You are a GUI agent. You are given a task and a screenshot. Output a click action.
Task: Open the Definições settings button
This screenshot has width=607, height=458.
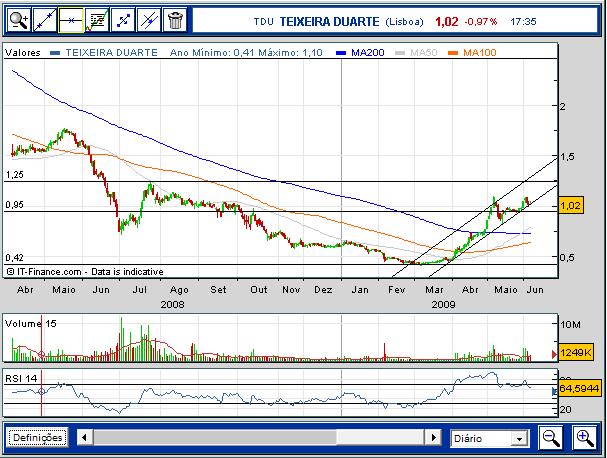[x=38, y=438]
